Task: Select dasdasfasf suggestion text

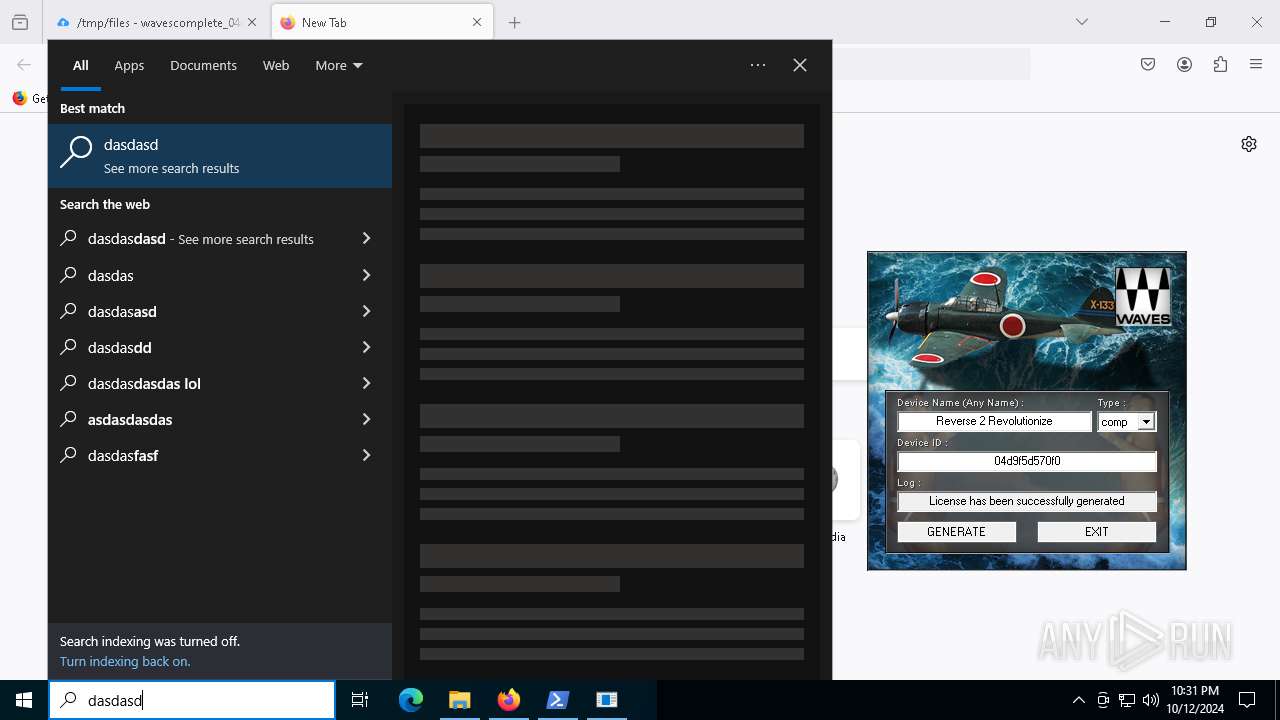Action: (123, 455)
